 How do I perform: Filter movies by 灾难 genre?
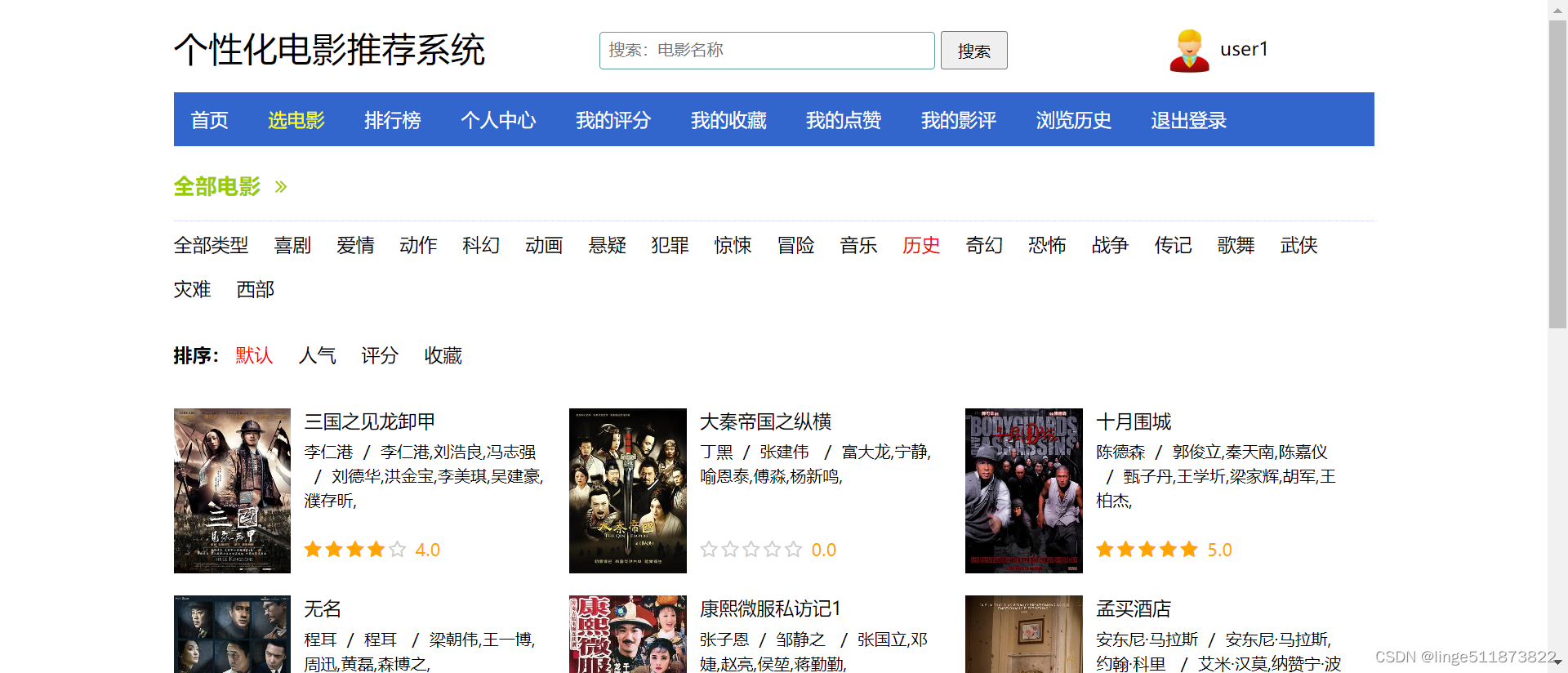pyautogui.click(x=193, y=289)
